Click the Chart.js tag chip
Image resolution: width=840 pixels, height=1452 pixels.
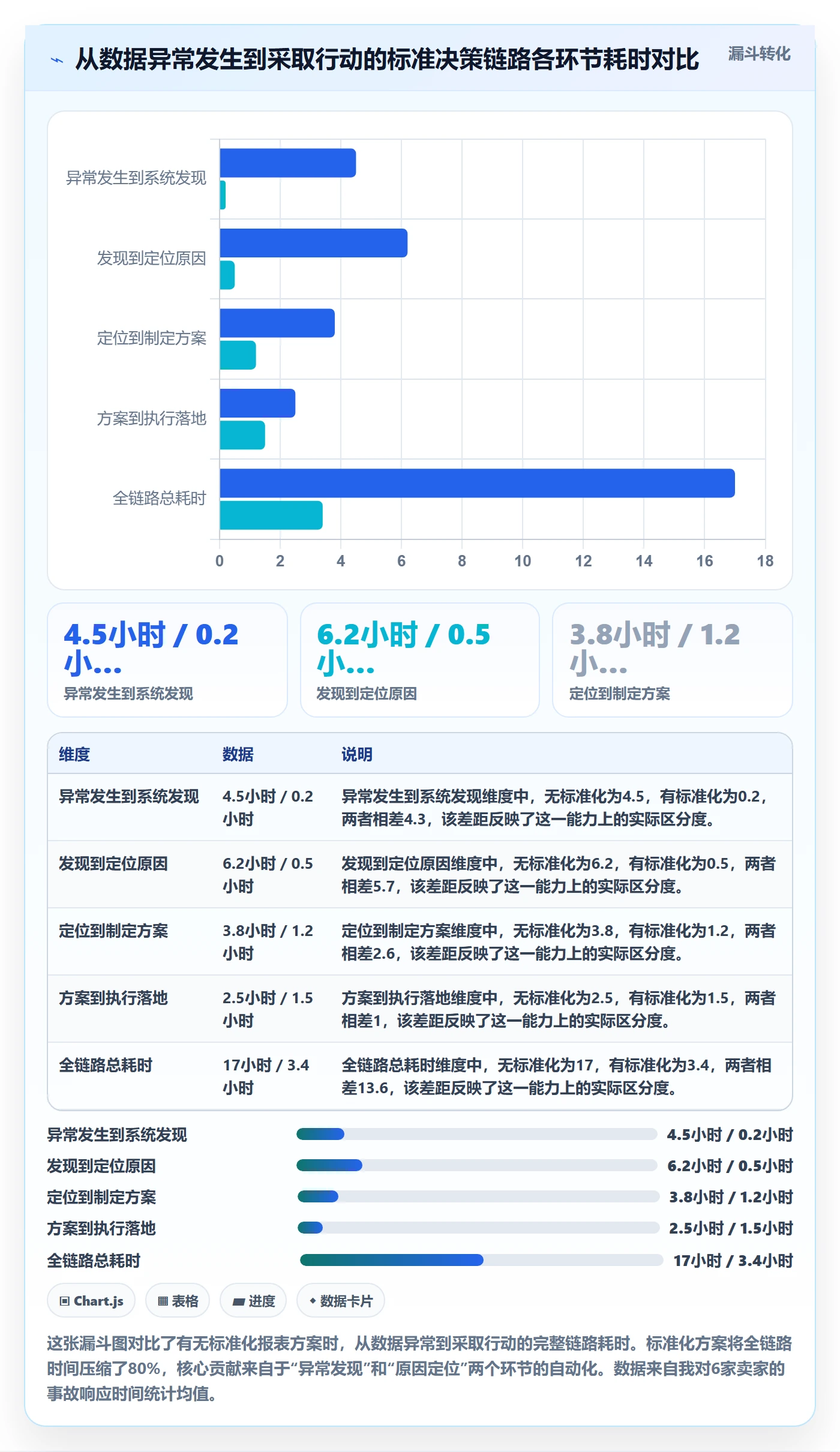coord(91,1301)
